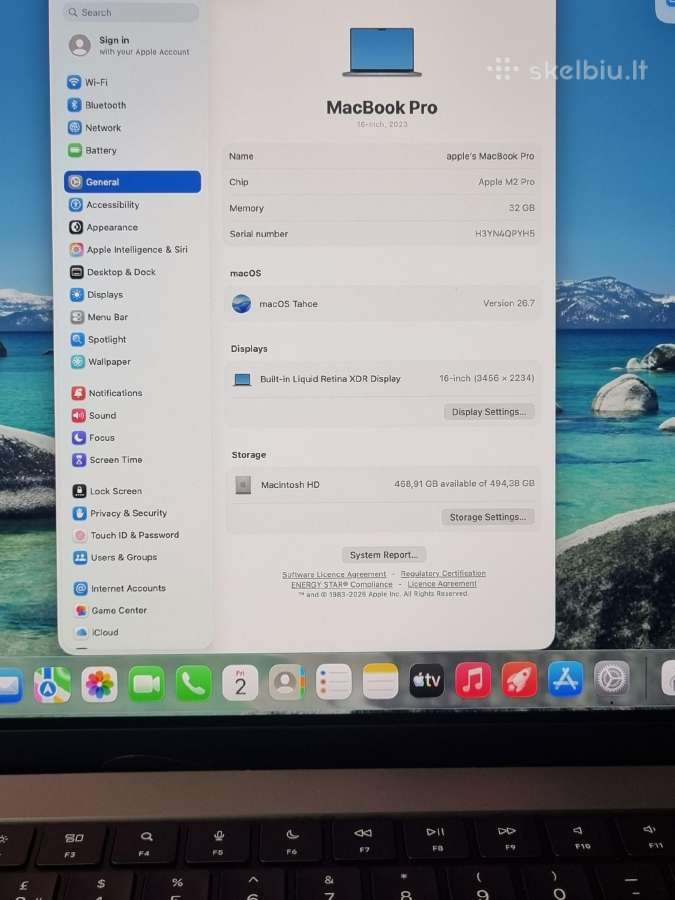Launch Apple TV from the Dock
Image resolution: width=675 pixels, height=900 pixels.
426,681
